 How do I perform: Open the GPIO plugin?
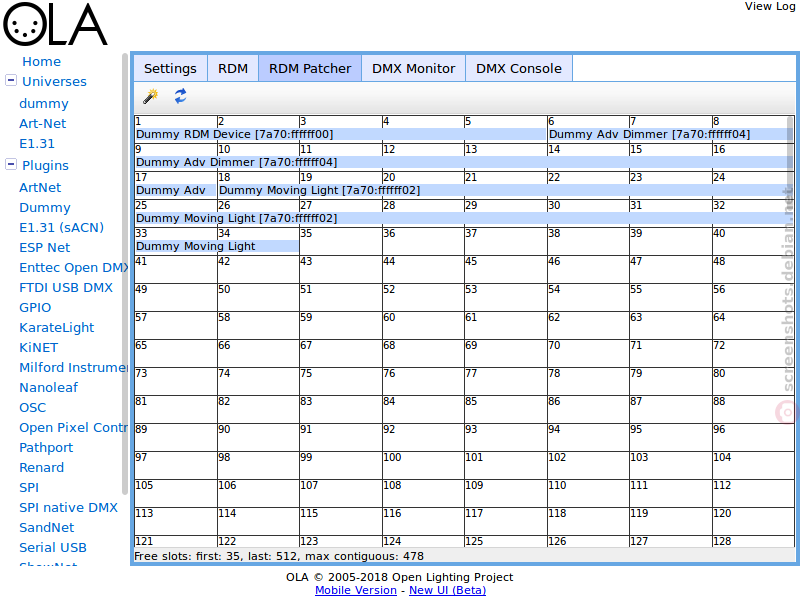pos(35,308)
